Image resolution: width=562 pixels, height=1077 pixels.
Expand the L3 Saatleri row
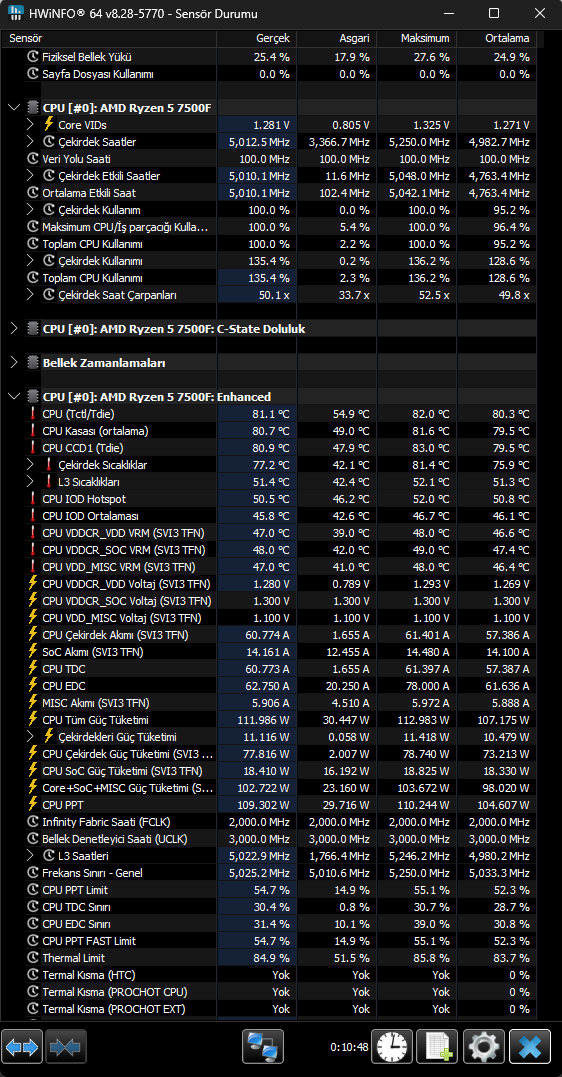[x=30, y=856]
